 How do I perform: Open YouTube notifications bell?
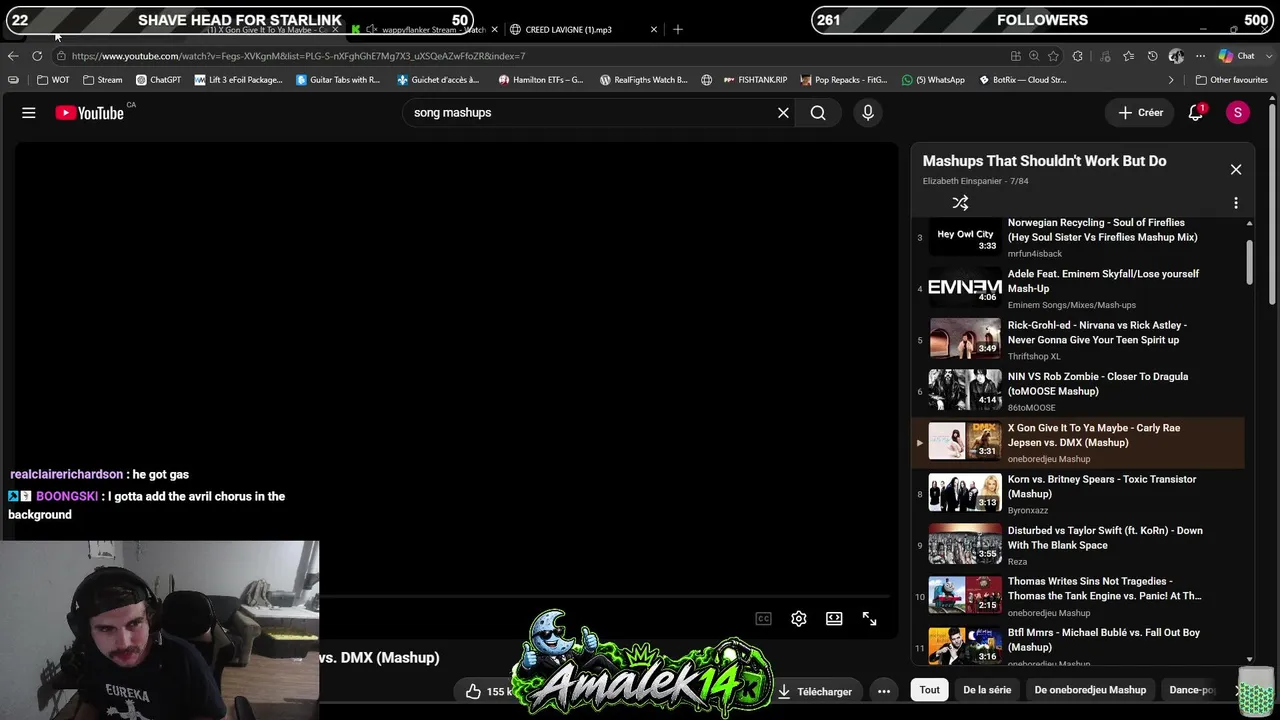[1196, 113]
